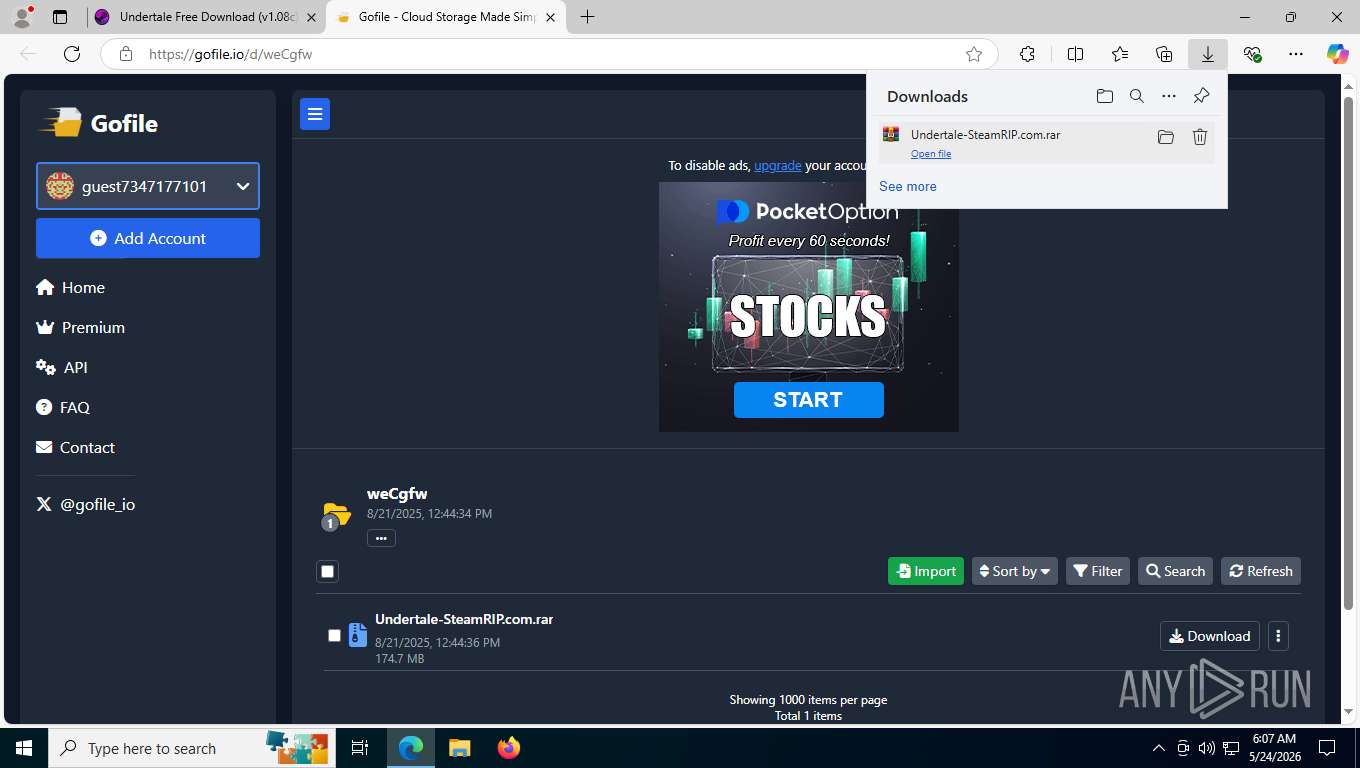The height and width of the screenshot is (768, 1360).
Task: Search downloads using magnifier icon
Action: coord(1137,96)
